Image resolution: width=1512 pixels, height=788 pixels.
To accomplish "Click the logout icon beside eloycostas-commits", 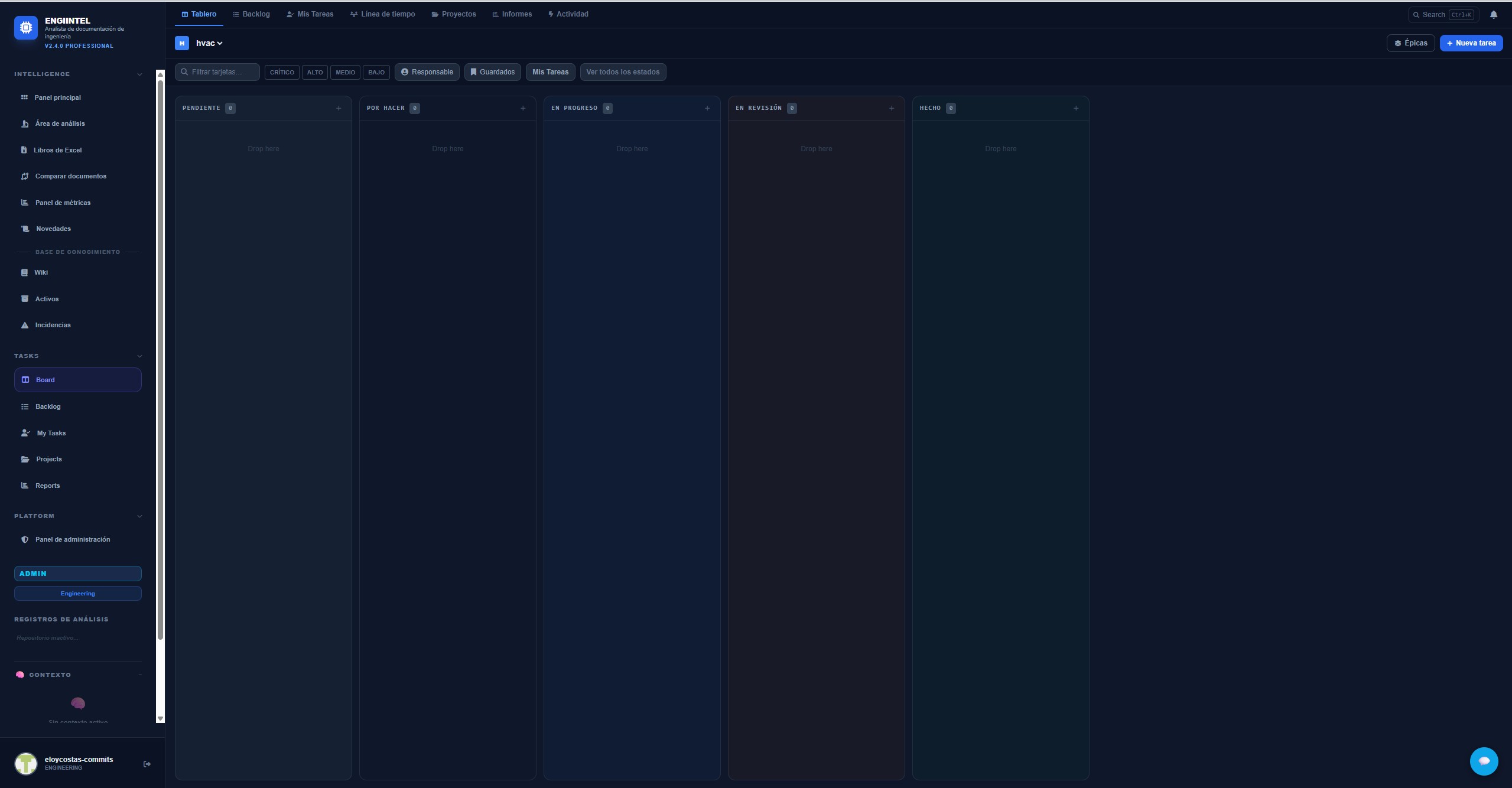I will (x=147, y=764).
